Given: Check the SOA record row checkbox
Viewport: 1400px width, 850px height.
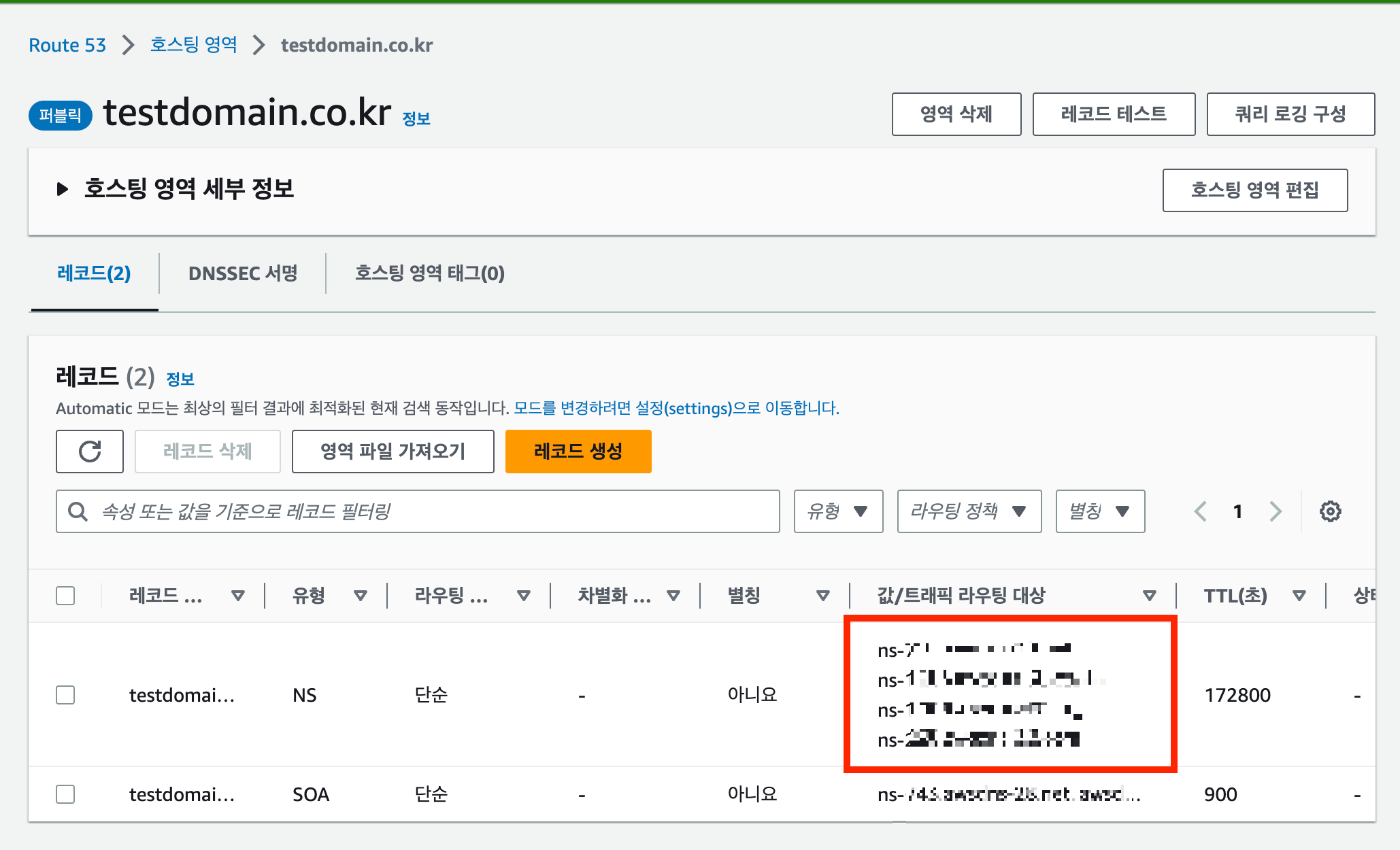Looking at the screenshot, I should pos(65,794).
